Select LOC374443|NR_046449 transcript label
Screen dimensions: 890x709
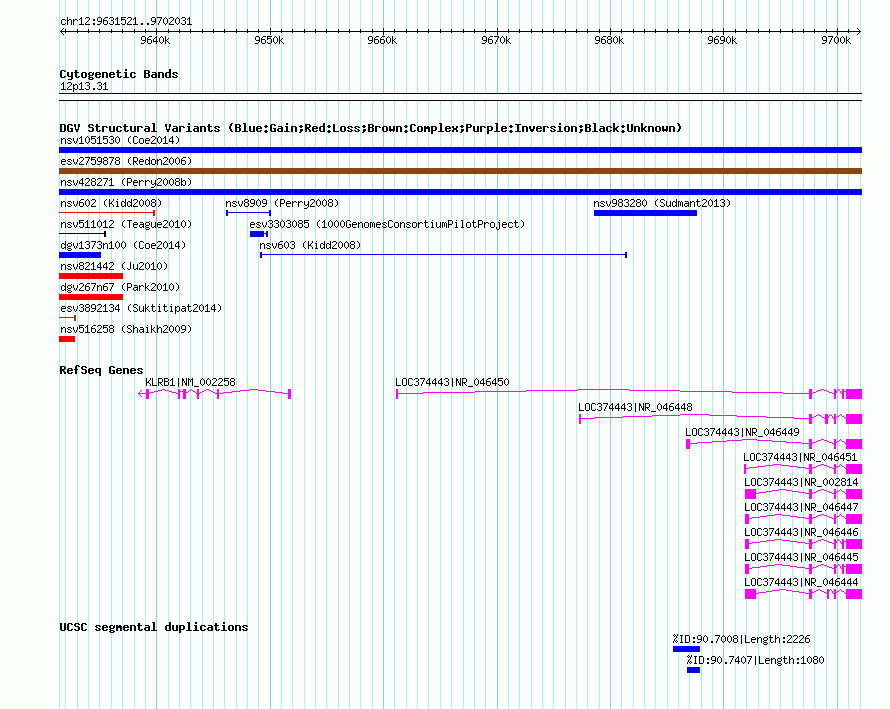[x=742, y=432]
